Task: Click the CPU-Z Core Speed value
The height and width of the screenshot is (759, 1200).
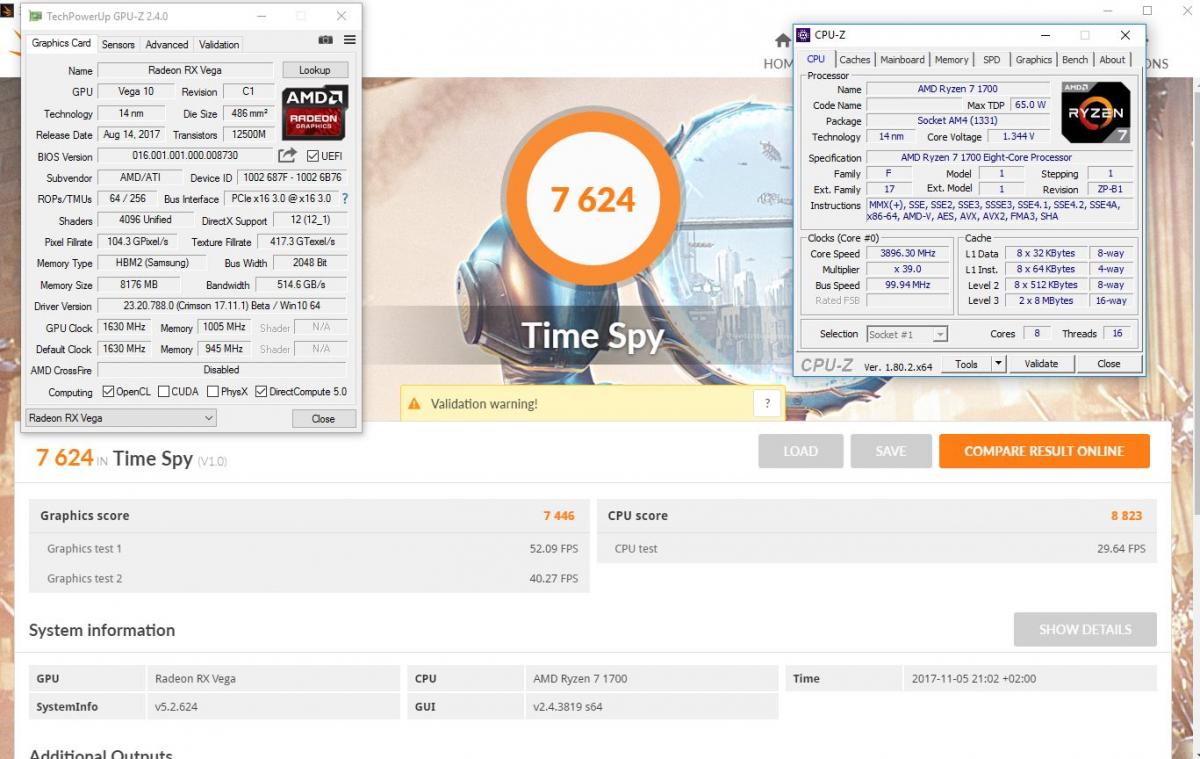Action: [x=908, y=254]
